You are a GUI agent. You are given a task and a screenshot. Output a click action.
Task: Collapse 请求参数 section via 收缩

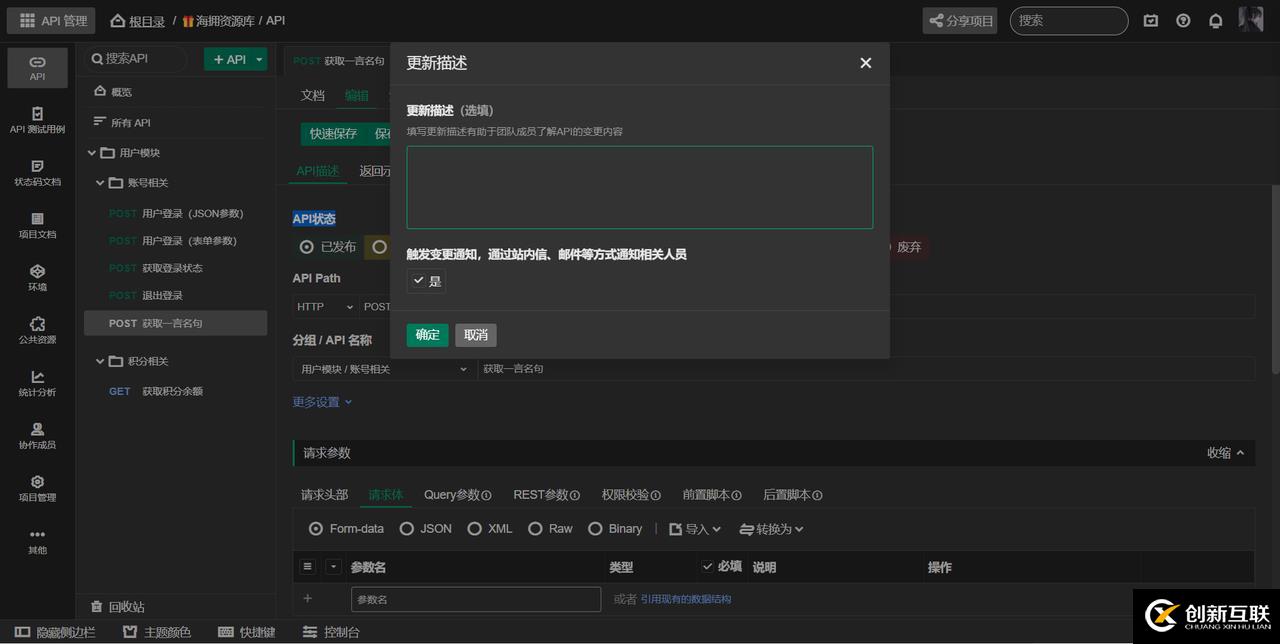pos(1226,453)
